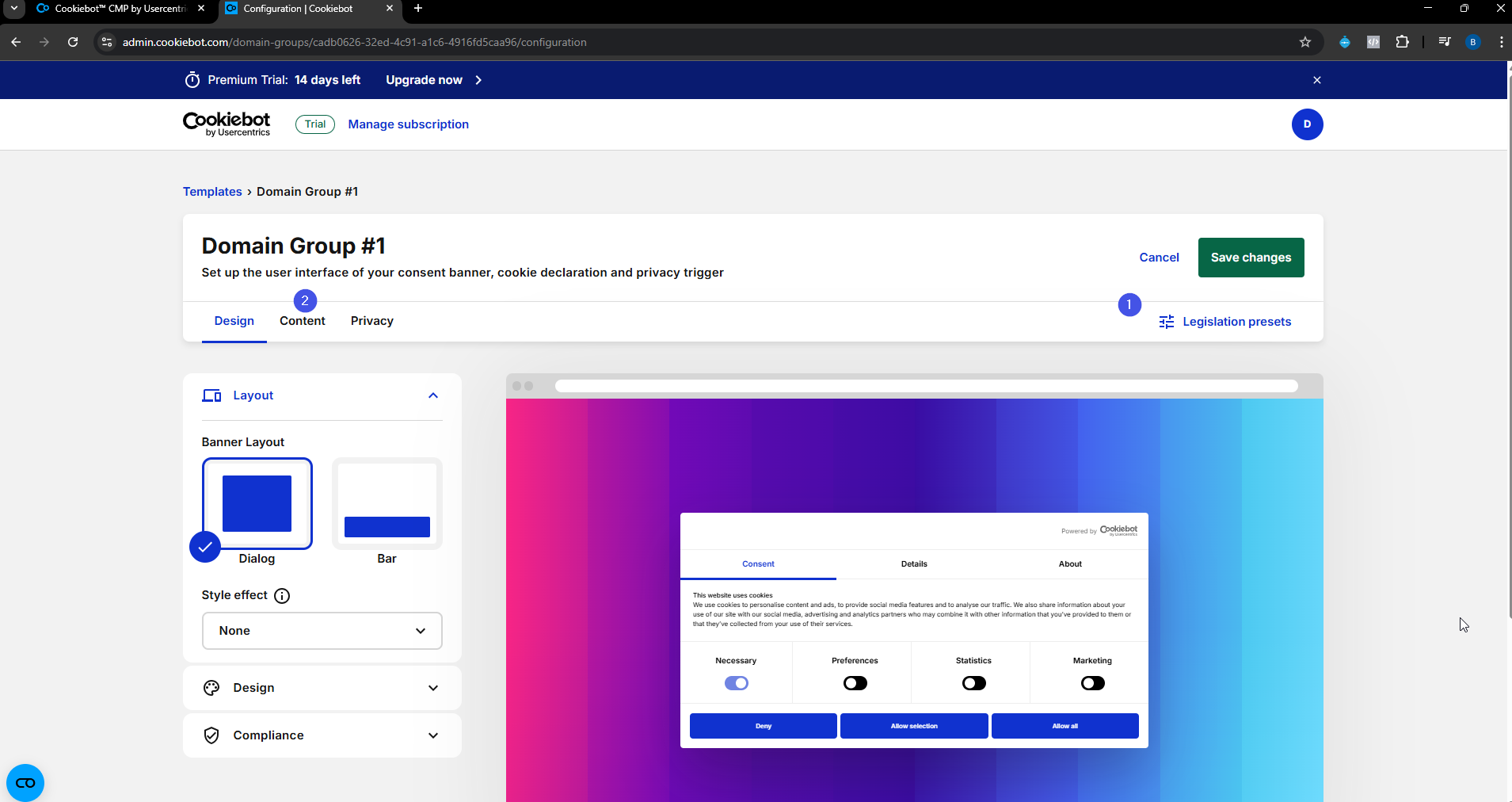Select the Dialog banner layout
This screenshot has height=802, width=1512.
pyautogui.click(x=257, y=504)
